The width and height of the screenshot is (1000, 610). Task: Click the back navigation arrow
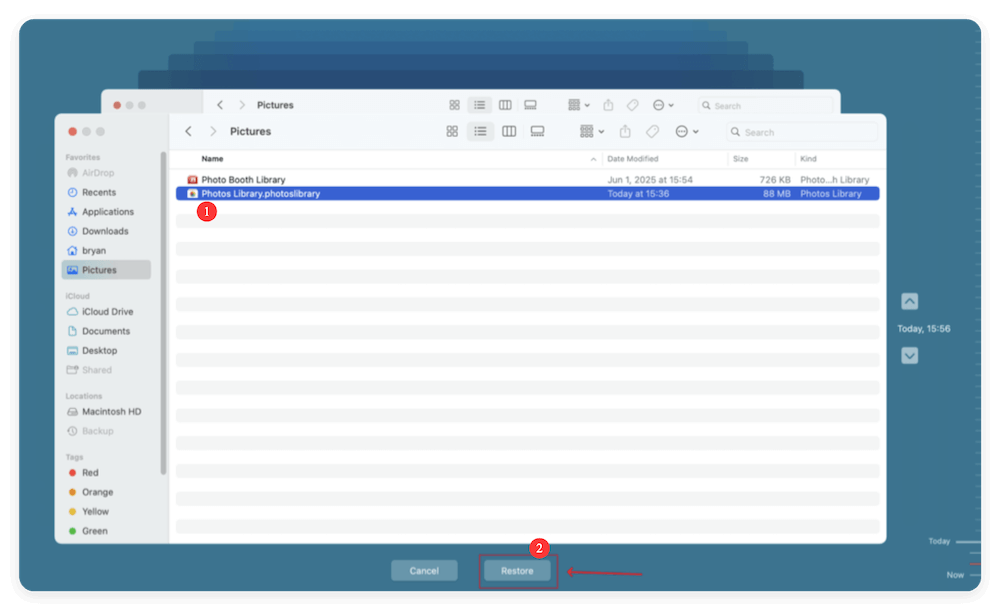click(188, 131)
